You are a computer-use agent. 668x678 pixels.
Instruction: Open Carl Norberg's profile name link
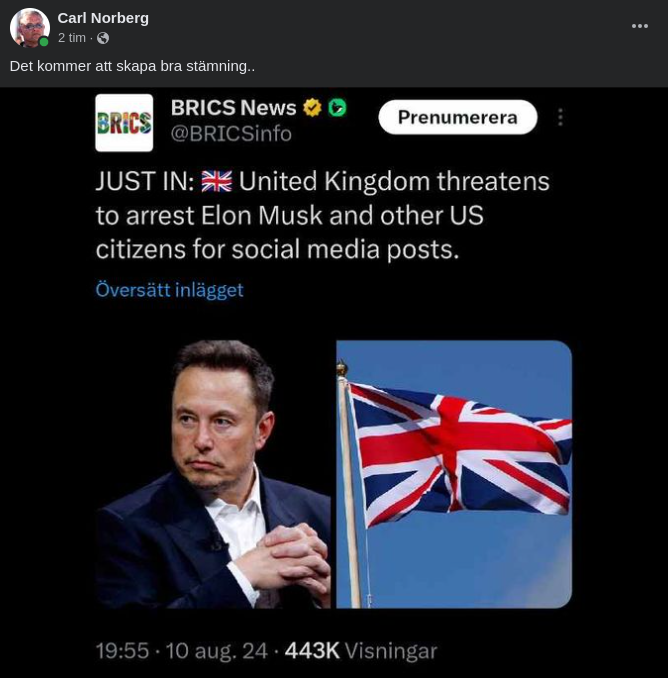click(x=103, y=18)
